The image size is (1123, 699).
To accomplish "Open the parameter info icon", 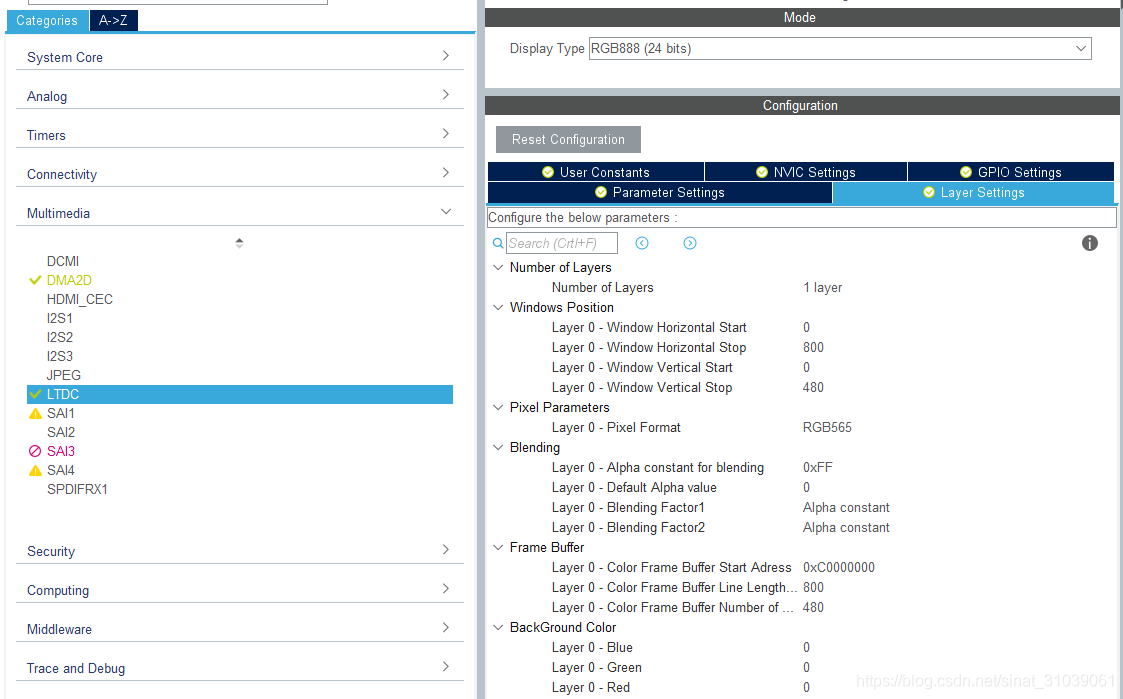I will coord(1089,244).
